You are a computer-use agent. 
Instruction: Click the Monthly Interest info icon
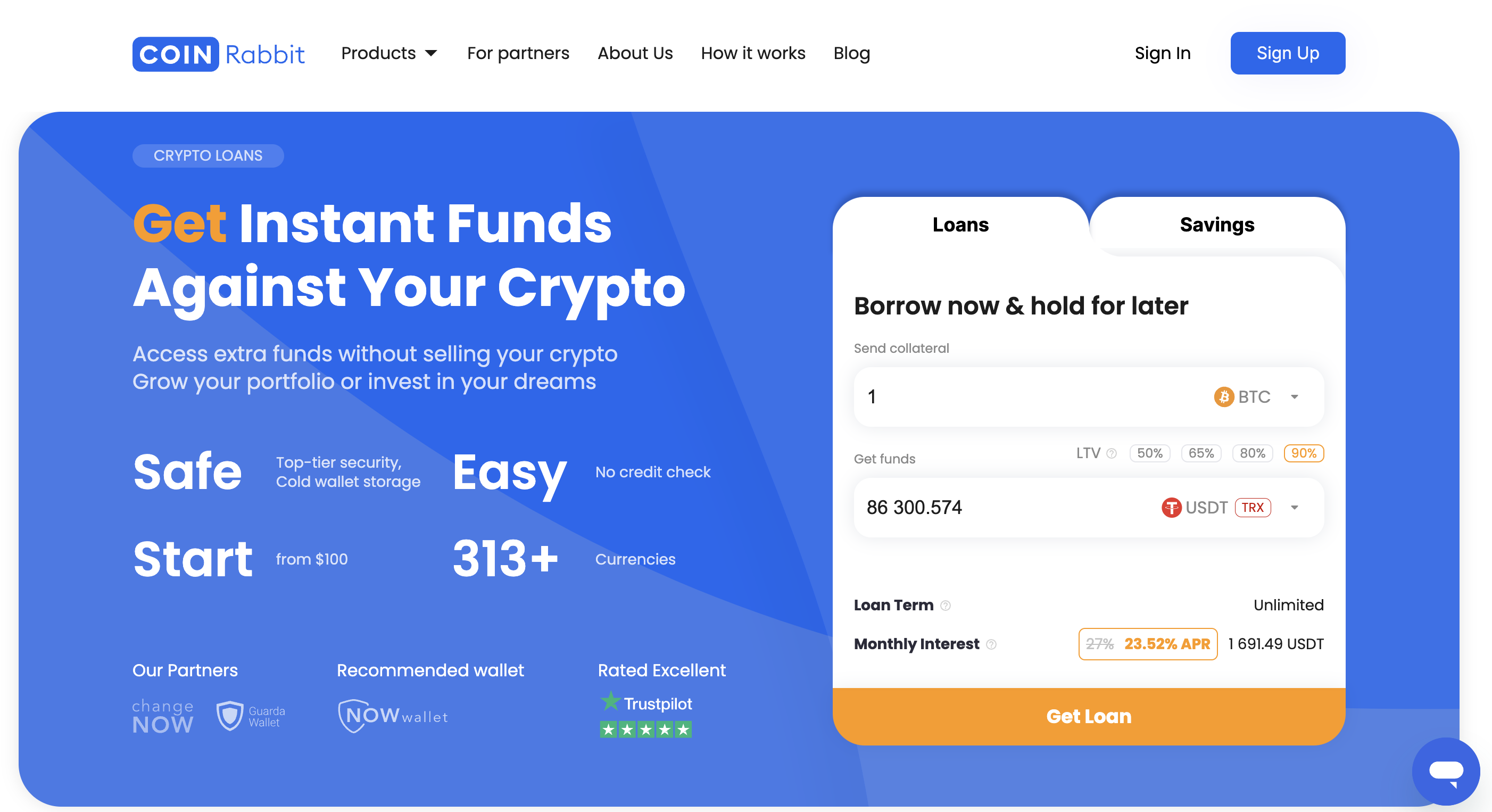[991, 644]
